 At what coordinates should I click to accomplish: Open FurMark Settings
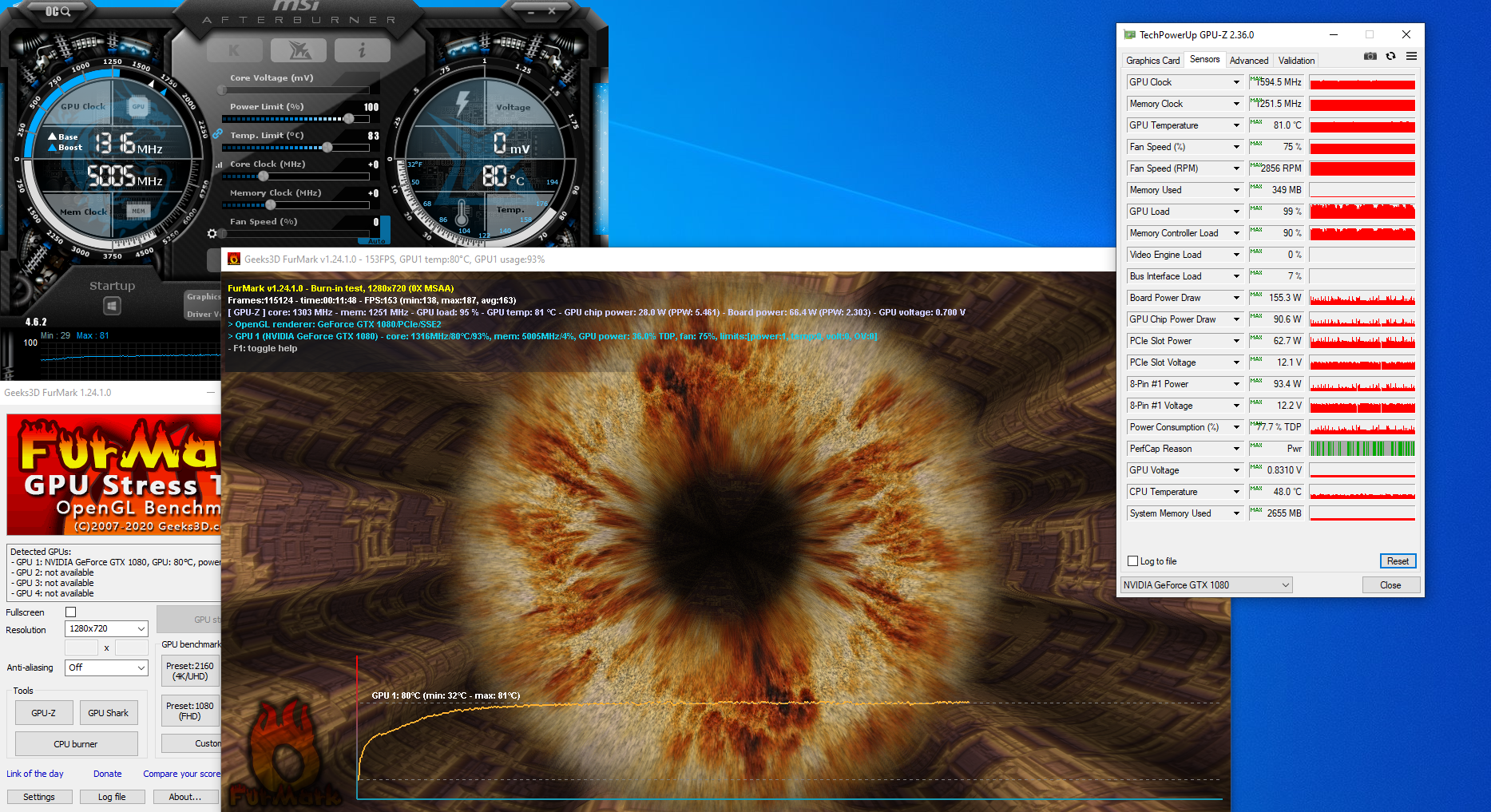point(39,797)
